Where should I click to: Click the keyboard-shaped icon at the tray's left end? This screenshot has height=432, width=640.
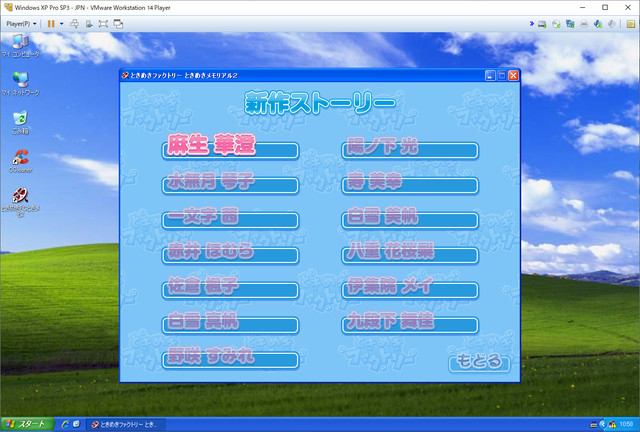point(594,425)
